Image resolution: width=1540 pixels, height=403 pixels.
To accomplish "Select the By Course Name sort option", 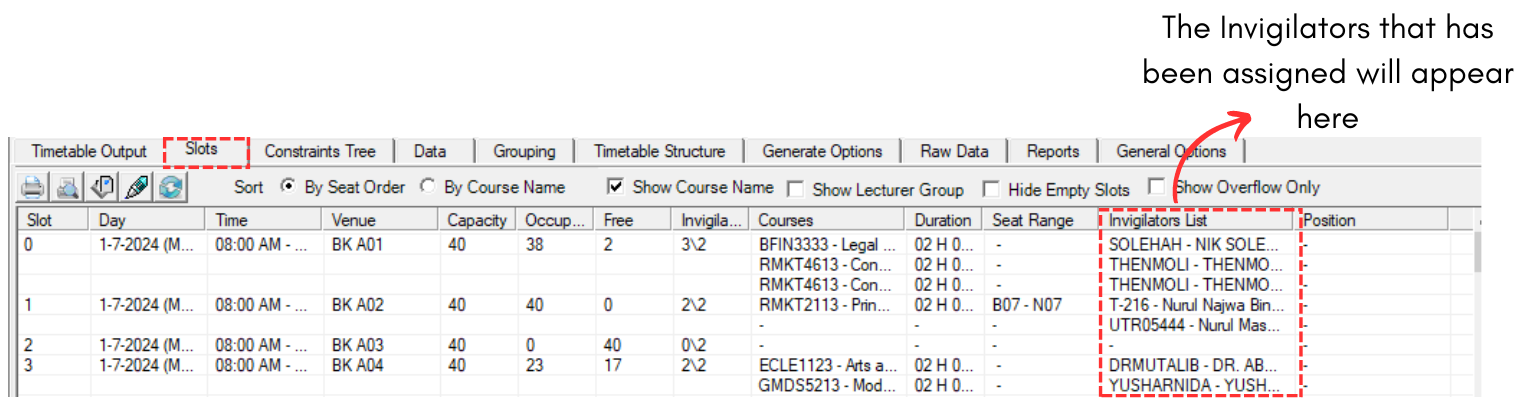I will [x=428, y=187].
